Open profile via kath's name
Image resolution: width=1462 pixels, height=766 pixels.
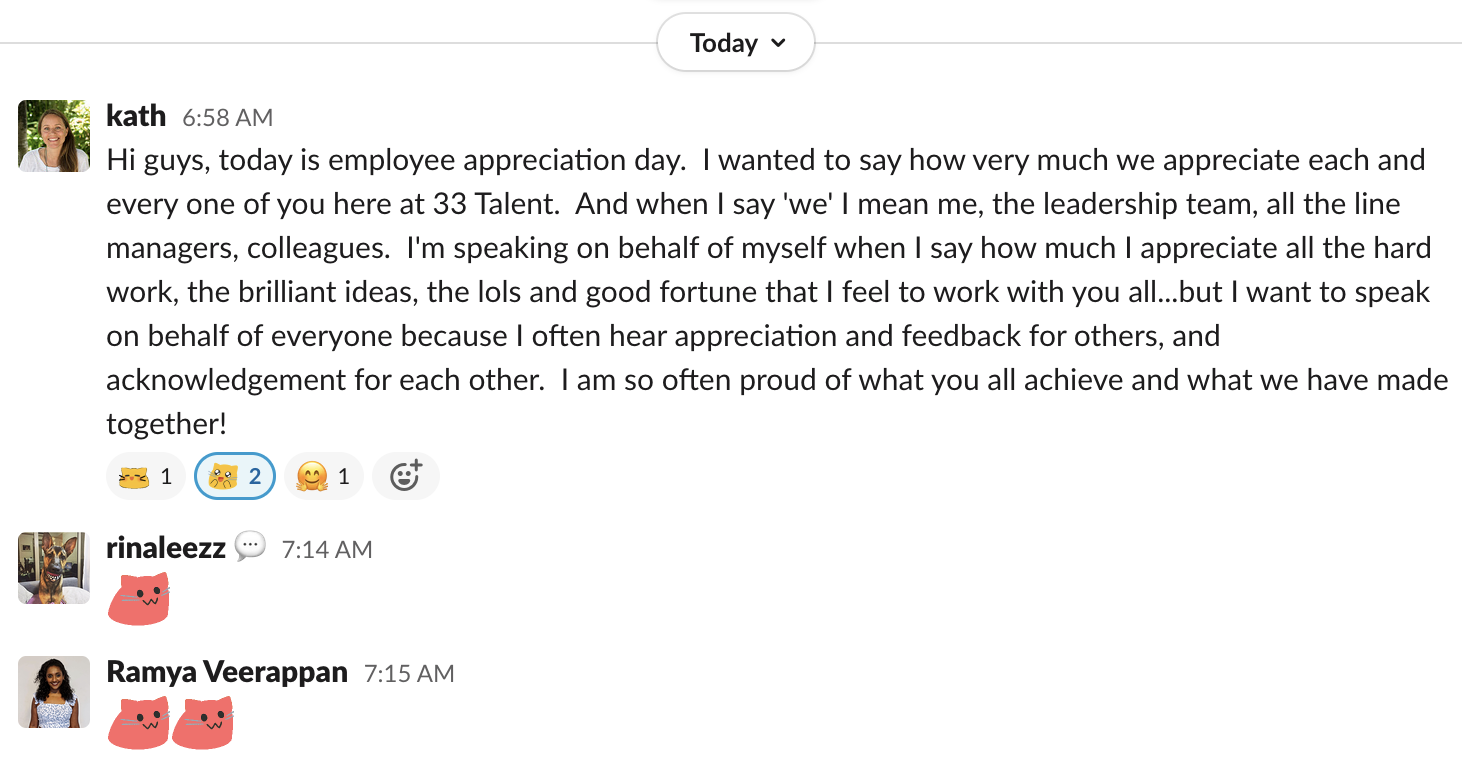136,116
